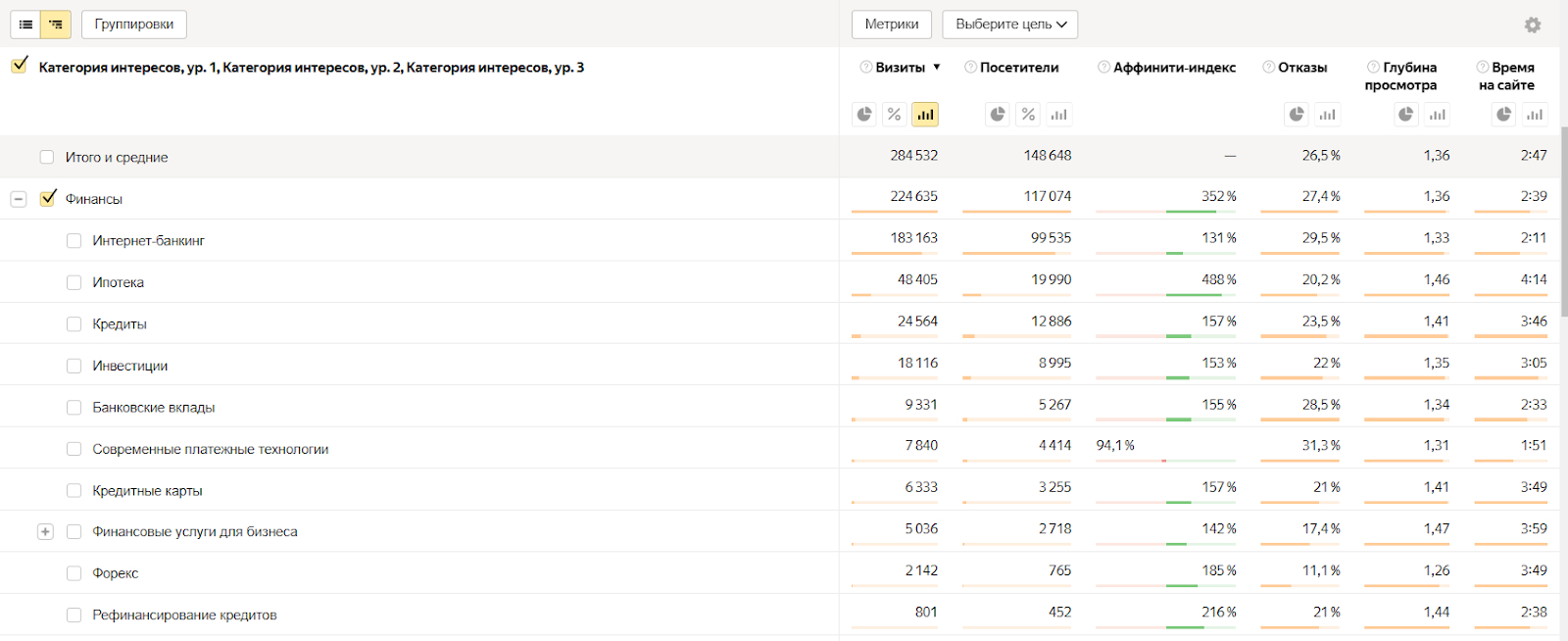This screenshot has height=641, width=1568.
Task: Tick the Итого и средние checkbox
Action: point(47,157)
